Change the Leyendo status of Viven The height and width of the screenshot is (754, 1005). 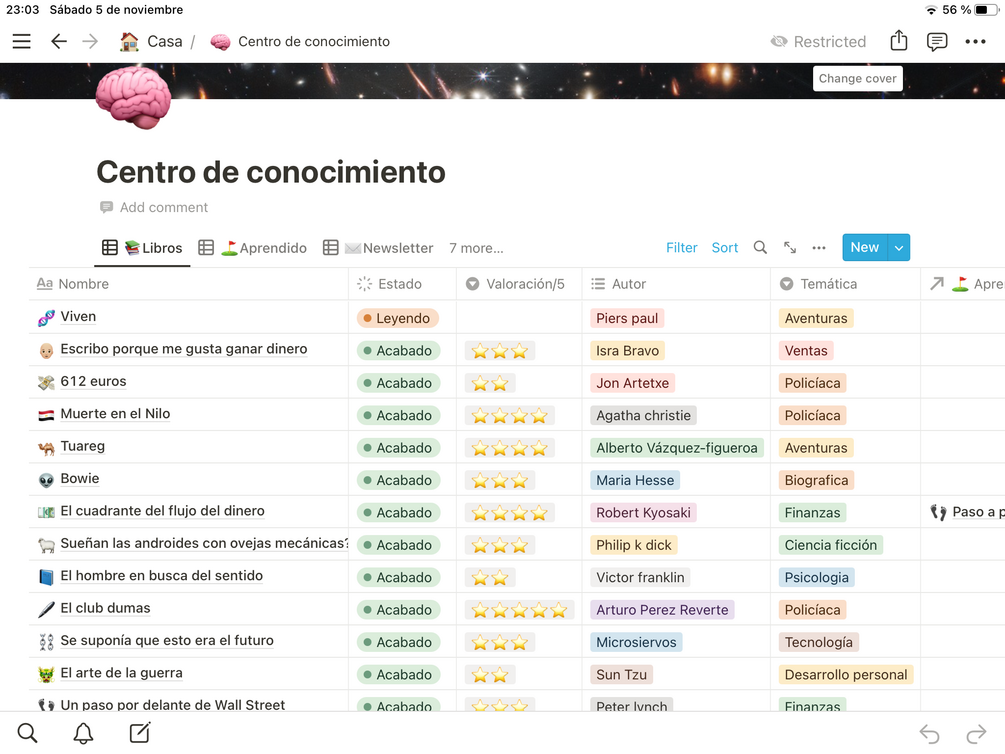(x=397, y=318)
